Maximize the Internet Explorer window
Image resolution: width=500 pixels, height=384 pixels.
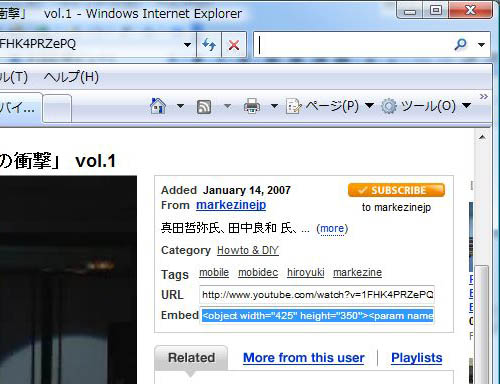(436, 10)
